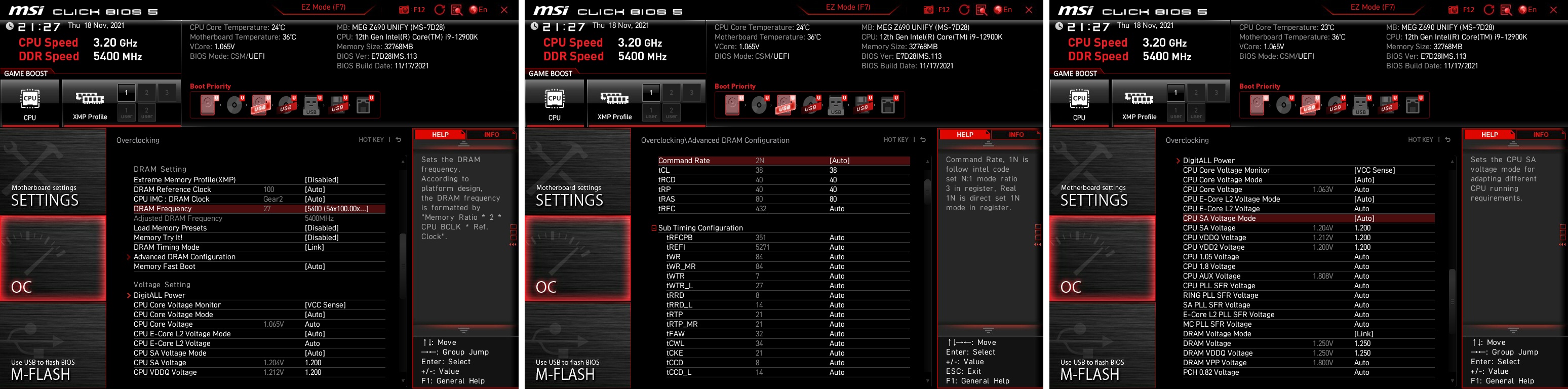Viewport: 1568px width, 389px height.
Task: Click the HOT KEY button in the right panel
Action: point(1421,140)
